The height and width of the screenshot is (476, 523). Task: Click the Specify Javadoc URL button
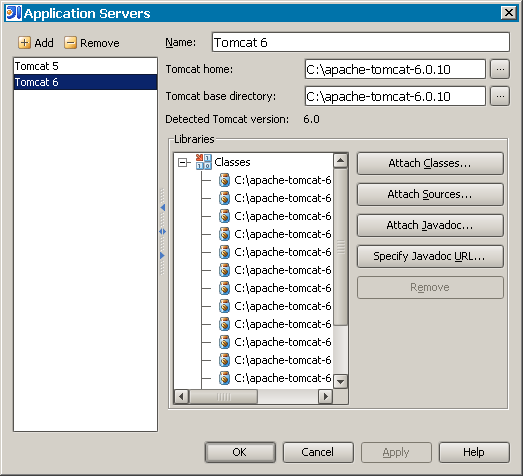click(430, 257)
